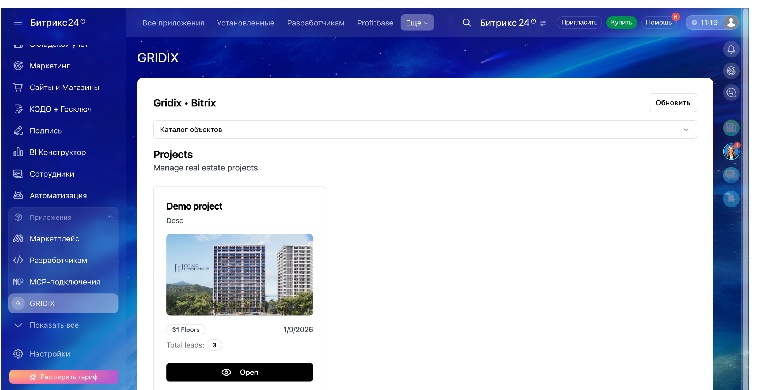Open Настройки gear icon in the sidebar
Viewport: 760px width, 390px height.
pos(18,354)
